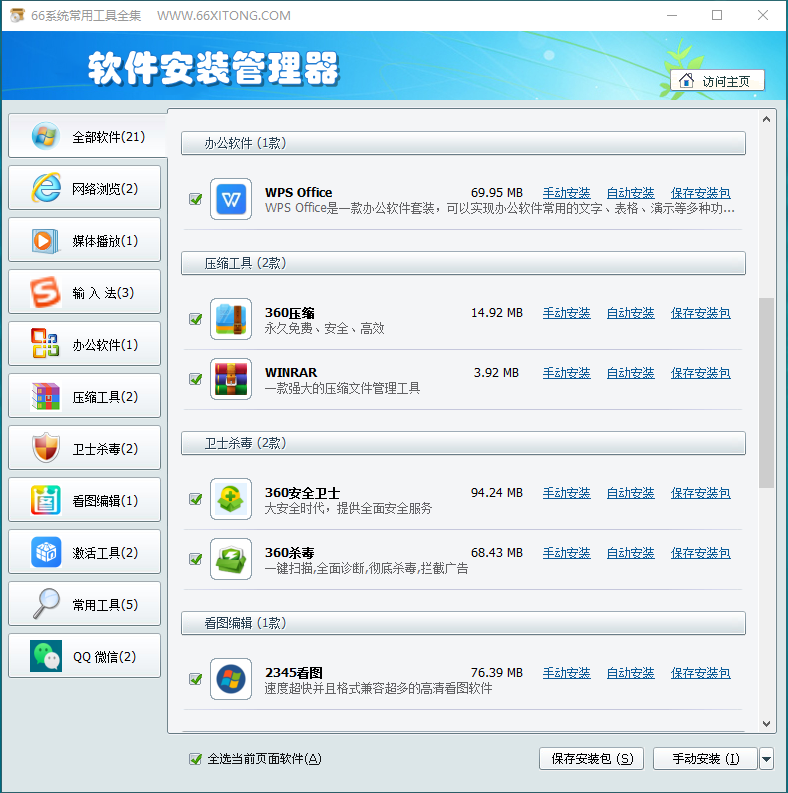
Task: Click the 360杀毒 app icon
Action: click(231, 558)
